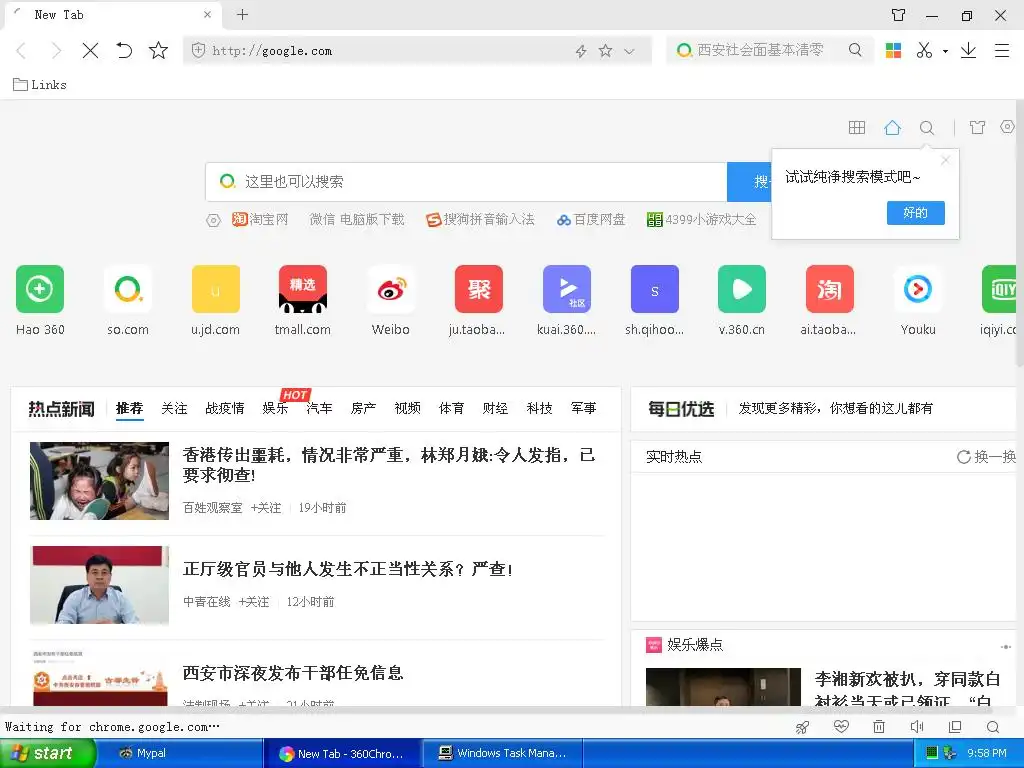Open the 搜狗拼音输入法 link

(480, 219)
